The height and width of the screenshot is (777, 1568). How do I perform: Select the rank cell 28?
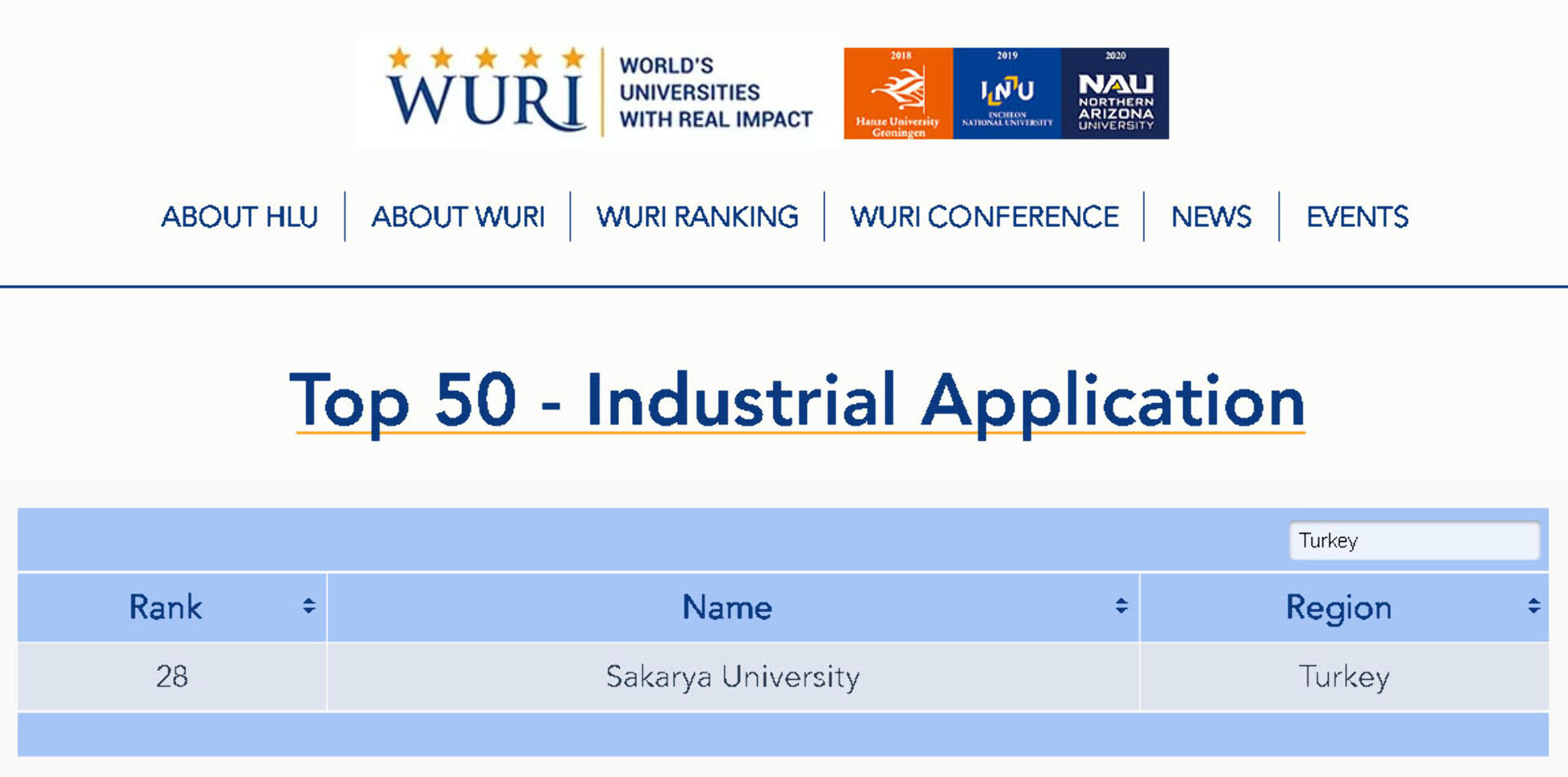coord(172,677)
